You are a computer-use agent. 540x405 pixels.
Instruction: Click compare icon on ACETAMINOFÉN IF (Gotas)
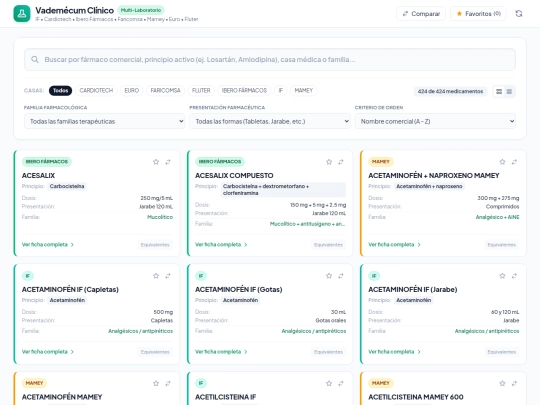pyautogui.click(x=341, y=276)
